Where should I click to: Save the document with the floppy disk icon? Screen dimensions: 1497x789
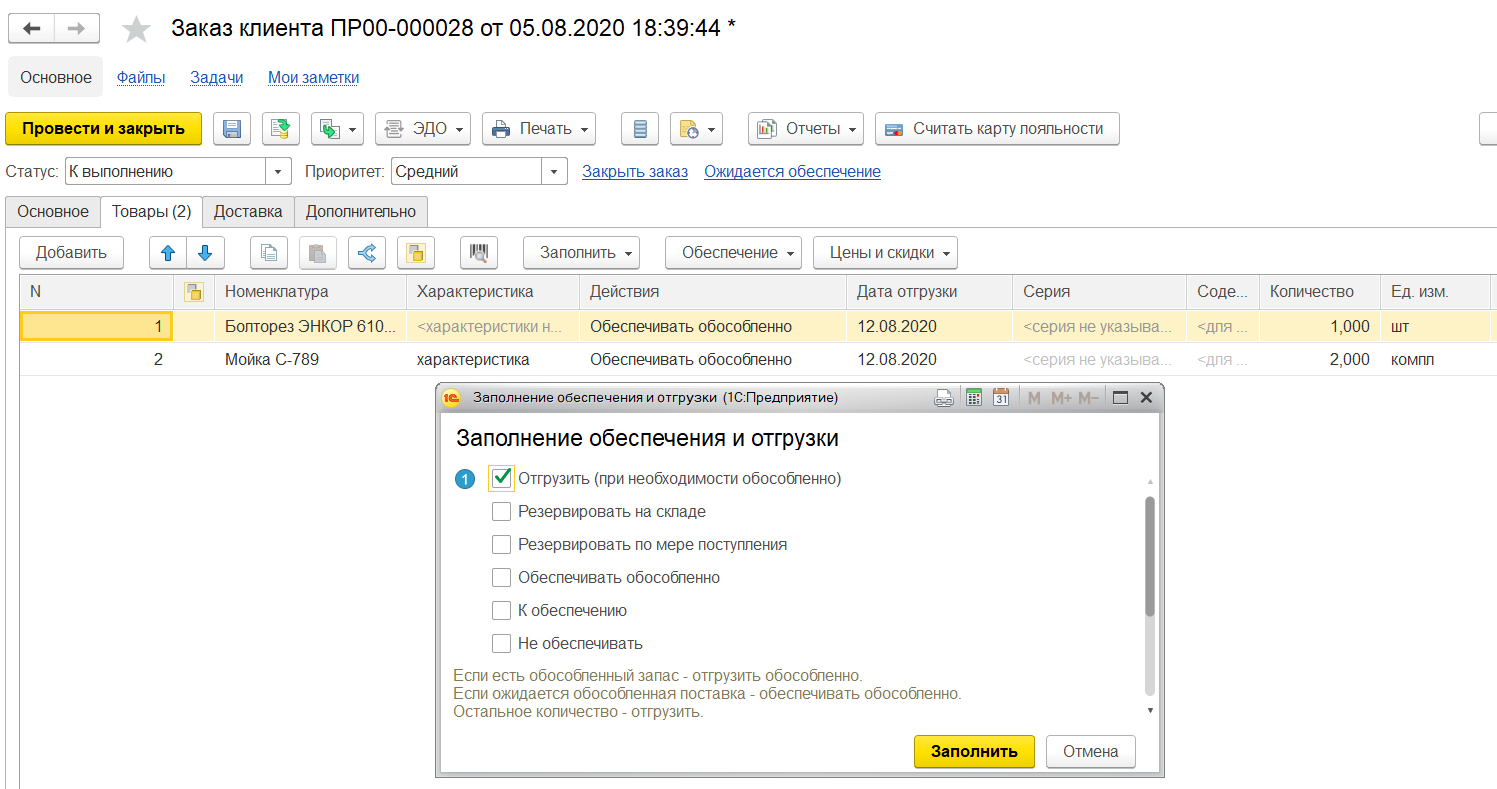[232, 129]
